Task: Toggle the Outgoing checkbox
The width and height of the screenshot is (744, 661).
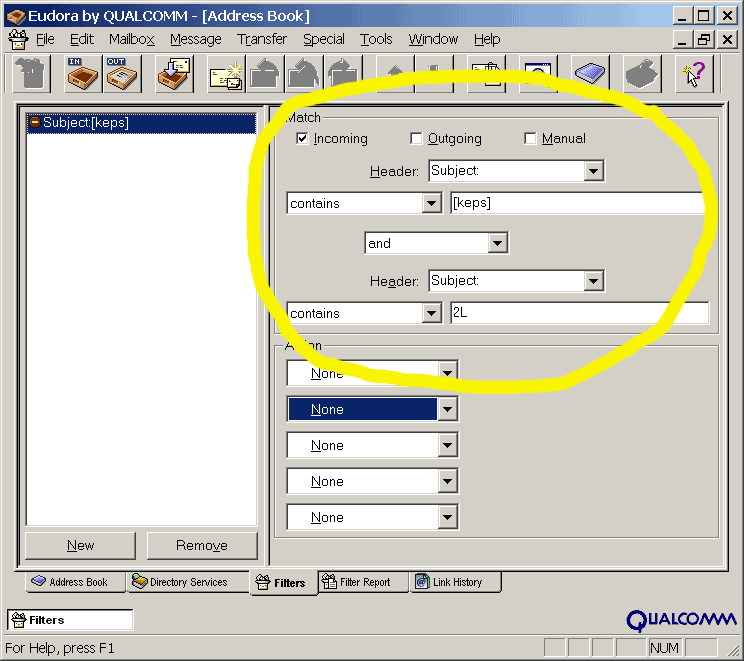Action: [416, 138]
